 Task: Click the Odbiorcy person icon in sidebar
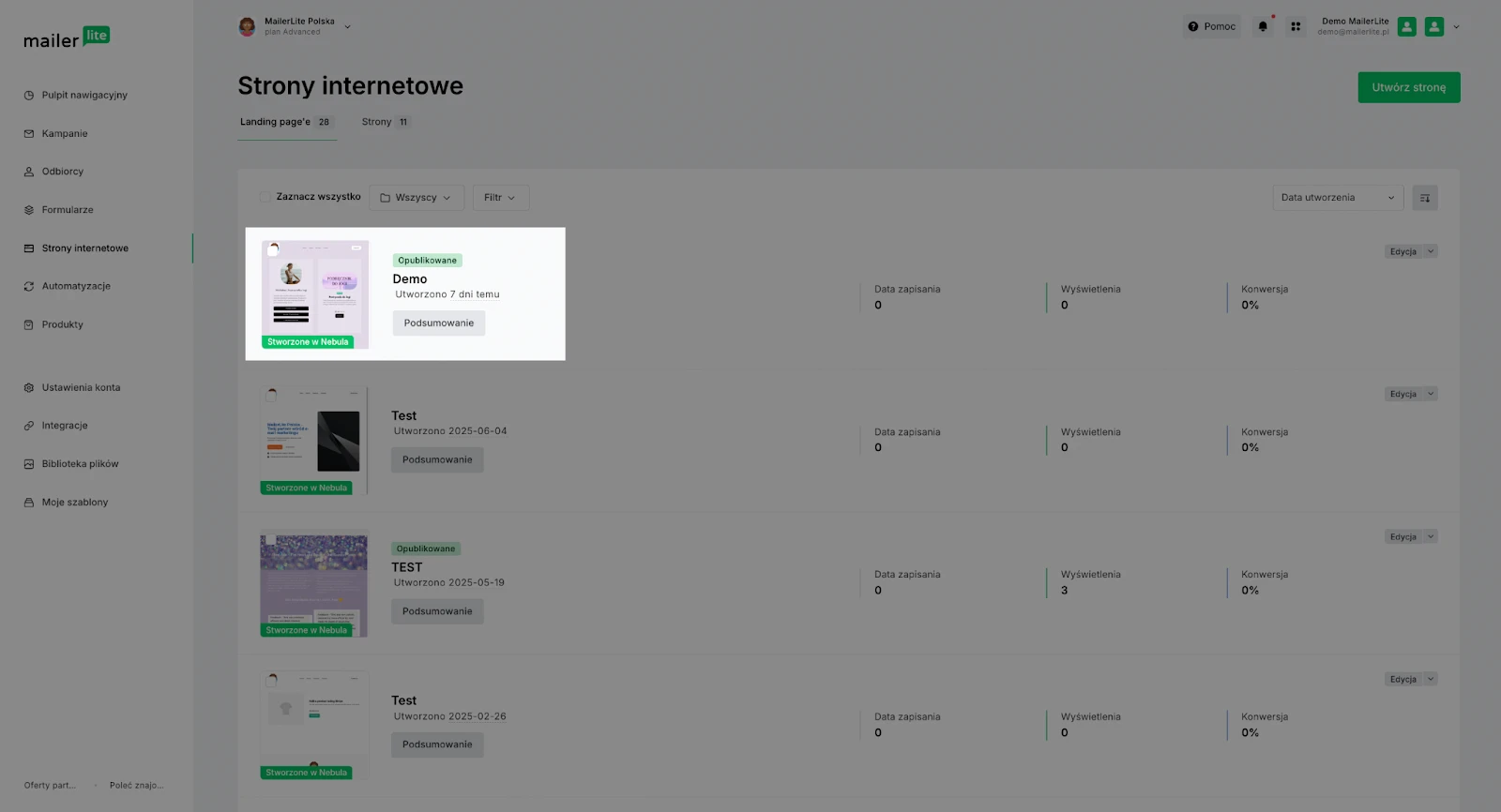(29, 172)
